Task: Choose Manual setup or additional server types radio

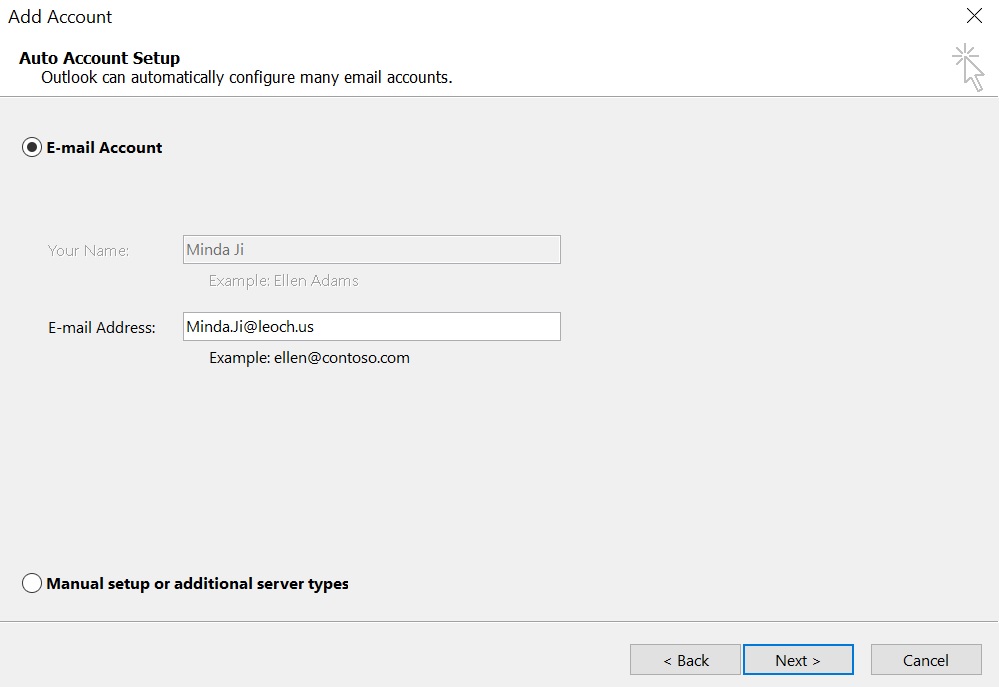Action: [31, 583]
